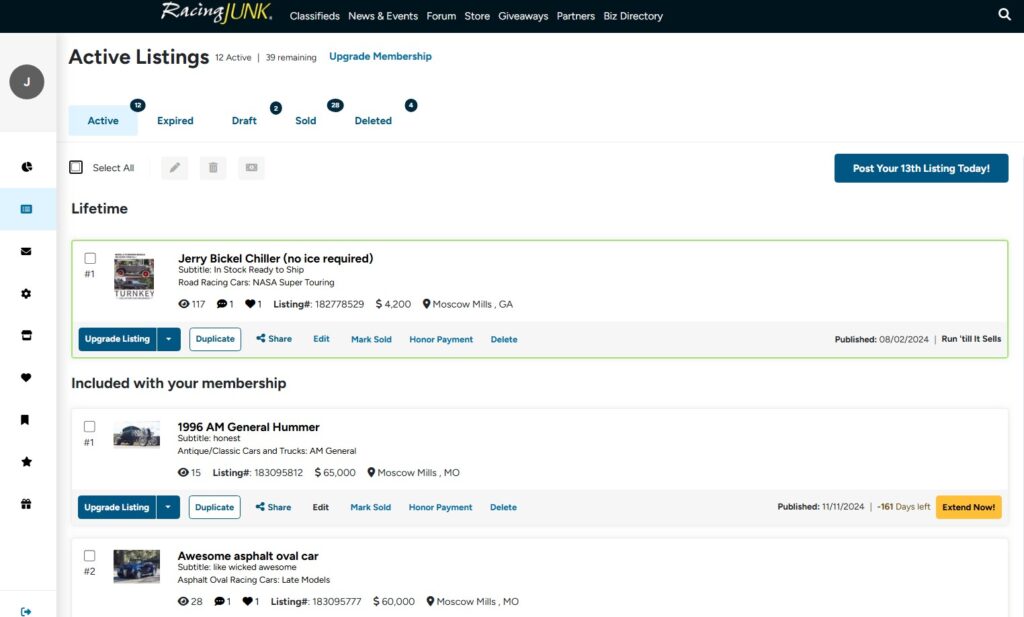The width and height of the screenshot is (1024, 617).
Task: Open the gift sidebar icon
Action: click(x=26, y=504)
